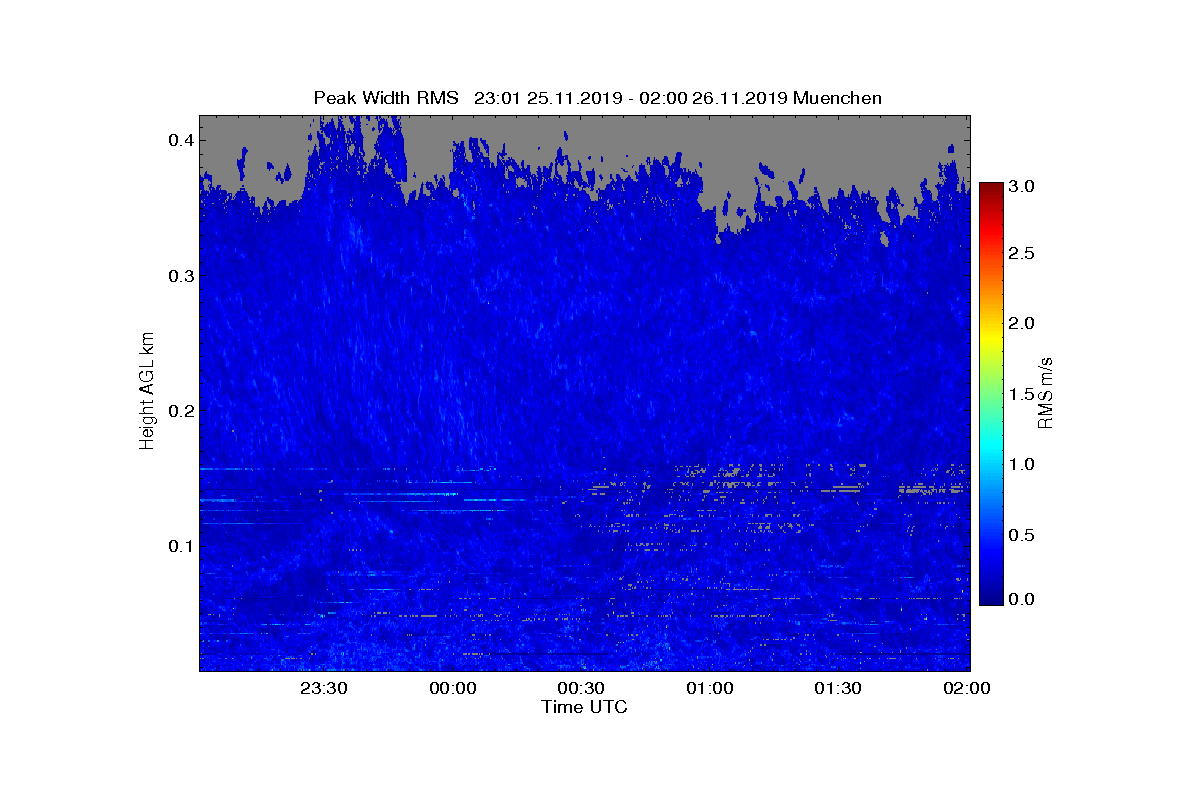Viewport: 1200px width, 800px height.
Task: Click the 'Time UTC' axis label
Action: click(x=584, y=707)
